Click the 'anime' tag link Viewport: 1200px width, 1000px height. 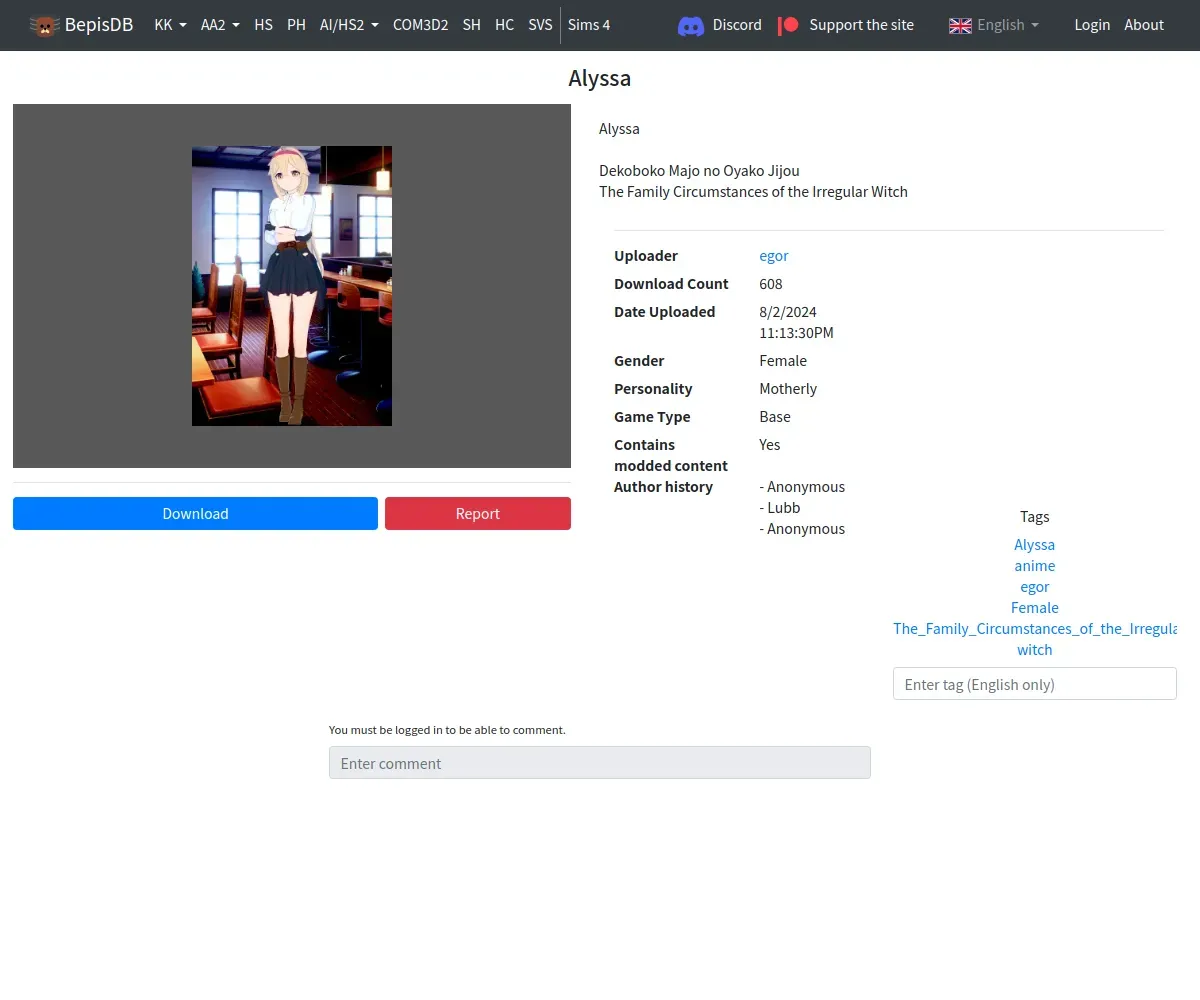tap(1034, 566)
